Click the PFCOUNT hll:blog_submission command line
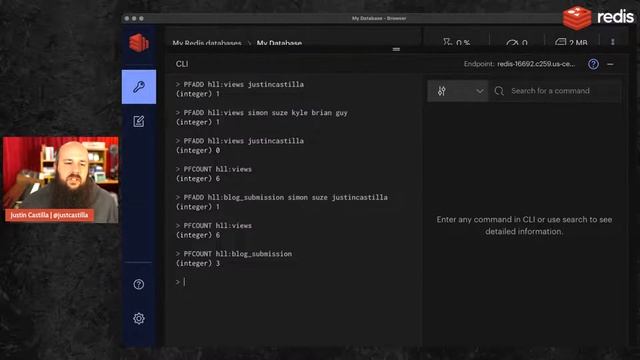This screenshot has height=360, width=640. 234,254
